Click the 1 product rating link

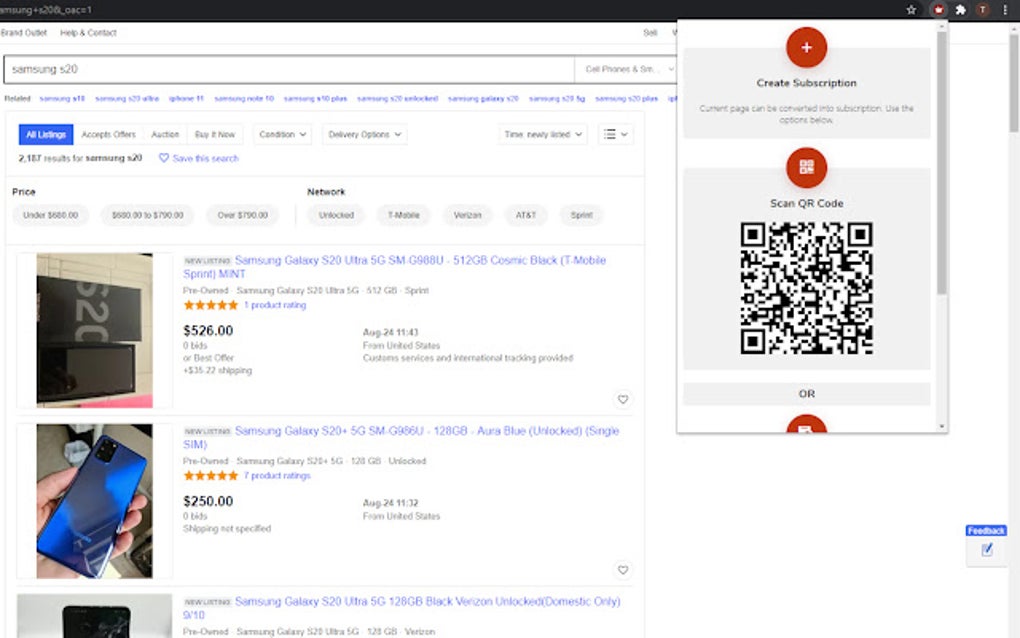275,305
